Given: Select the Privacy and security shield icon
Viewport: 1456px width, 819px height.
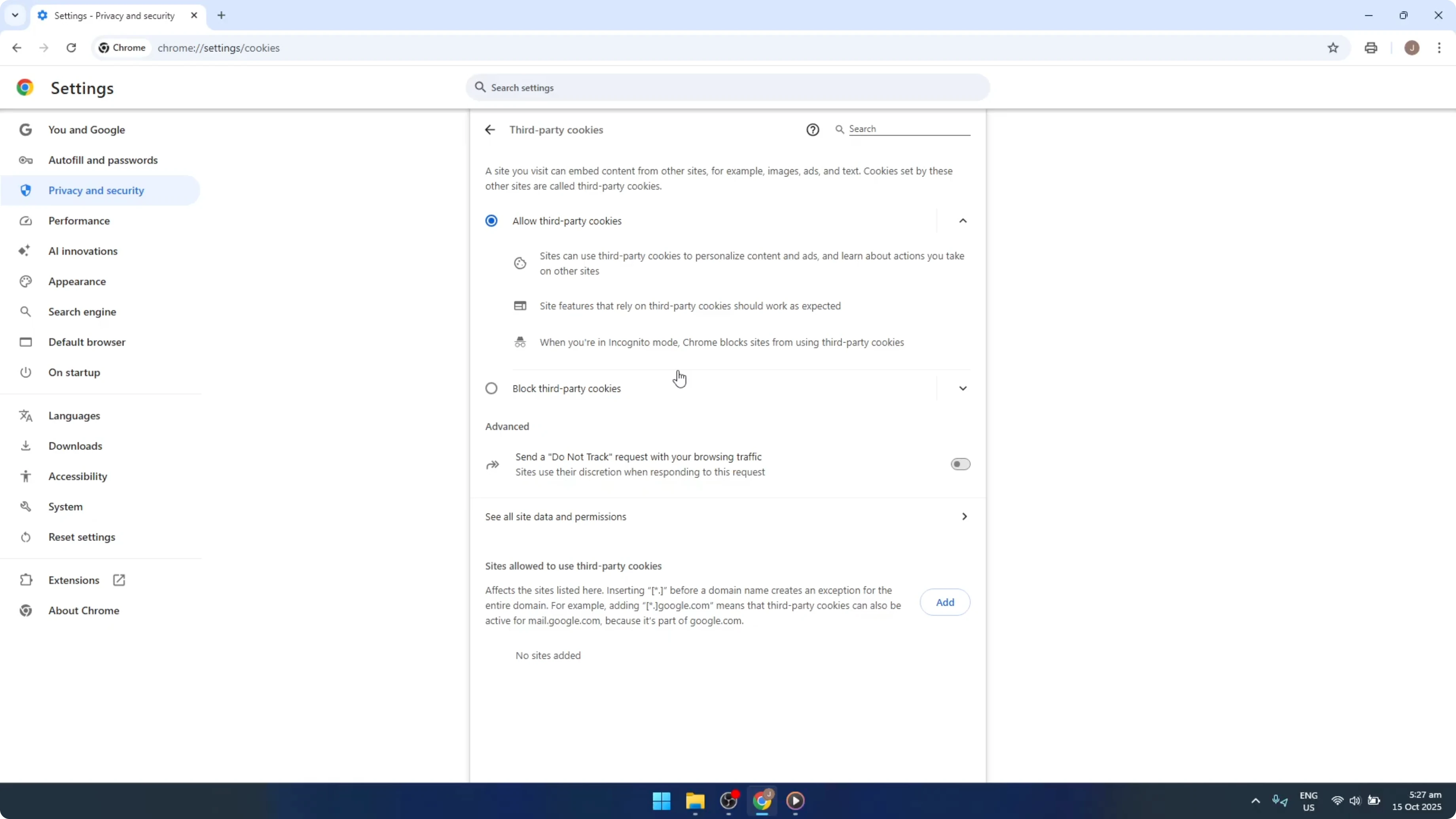Looking at the screenshot, I should pos(25,190).
